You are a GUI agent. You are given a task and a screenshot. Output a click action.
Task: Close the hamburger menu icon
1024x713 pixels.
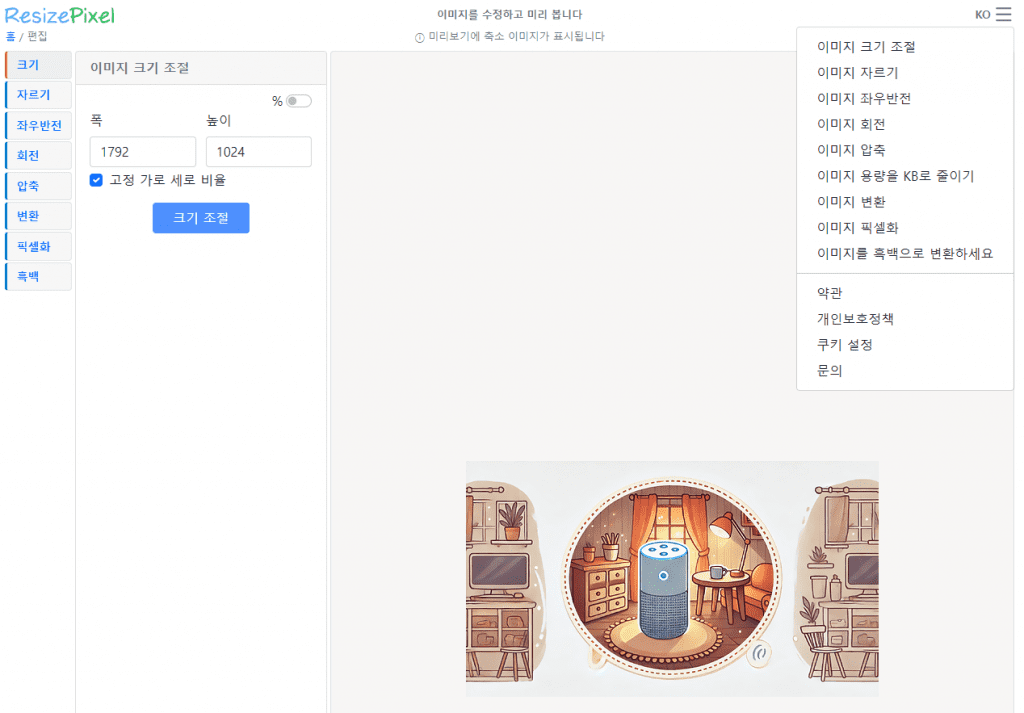[1003, 15]
